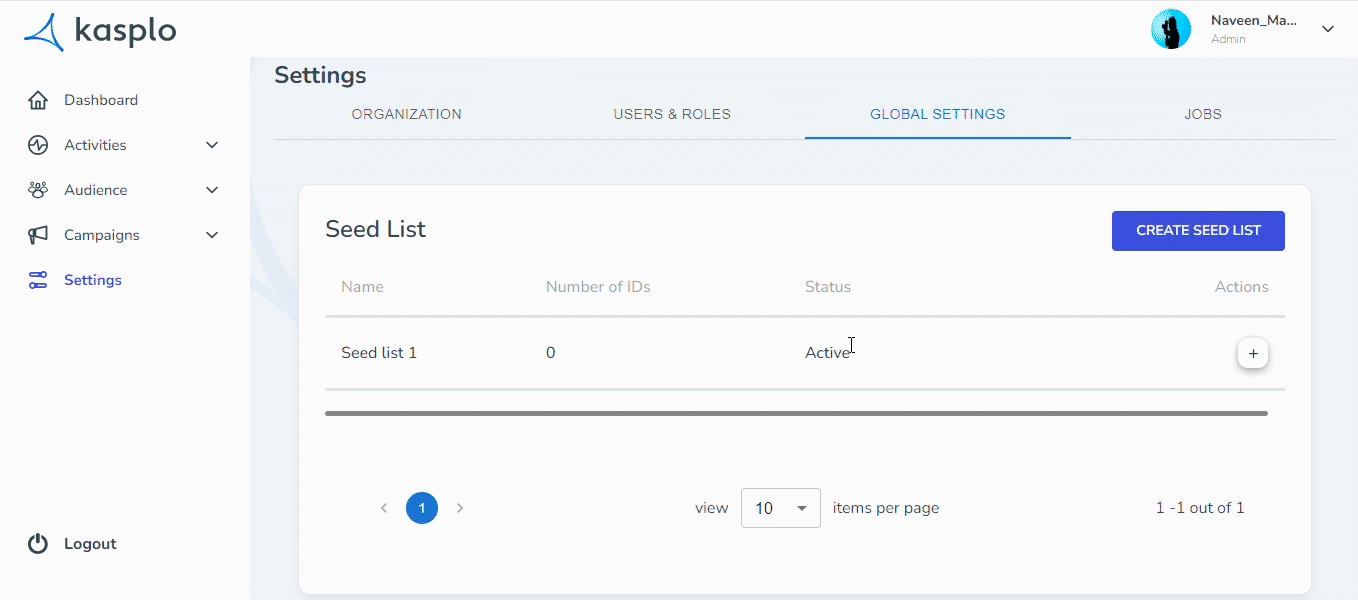Open the Activities menu item
This screenshot has width=1358, height=600.
click(95, 145)
